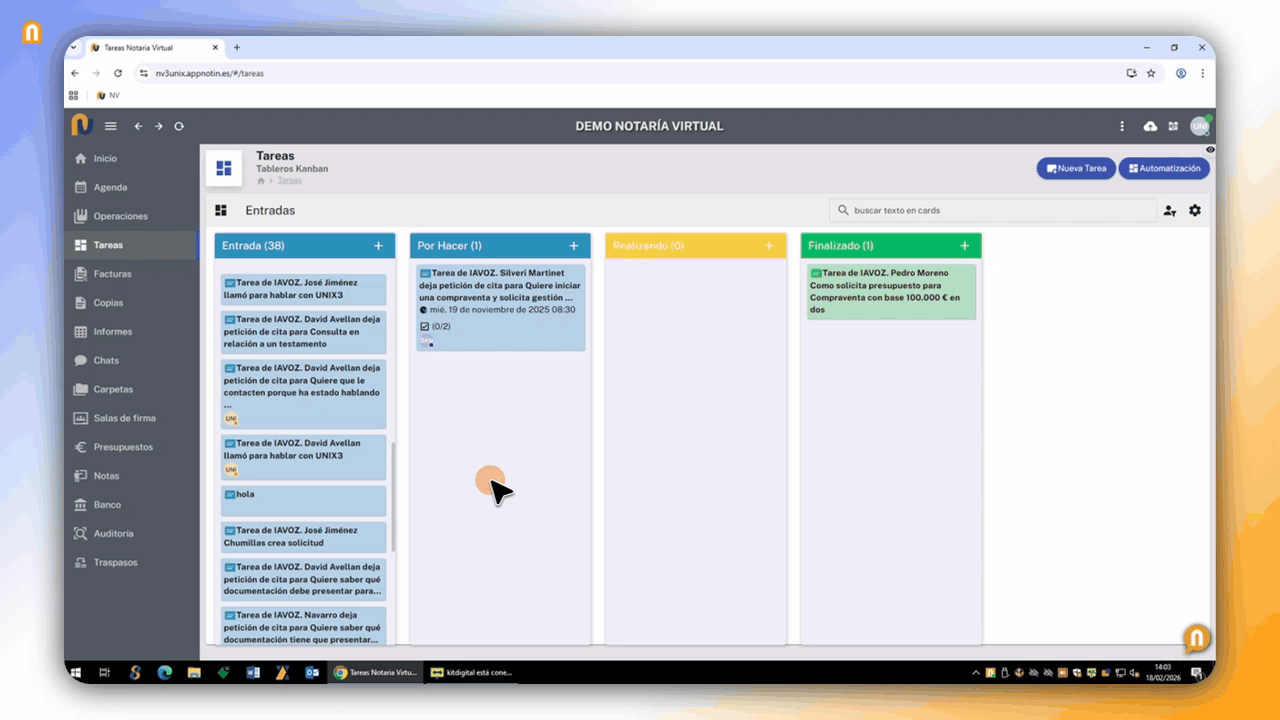Open the UNI user avatar menu
Screen dimensions: 1280x720
1199,126
